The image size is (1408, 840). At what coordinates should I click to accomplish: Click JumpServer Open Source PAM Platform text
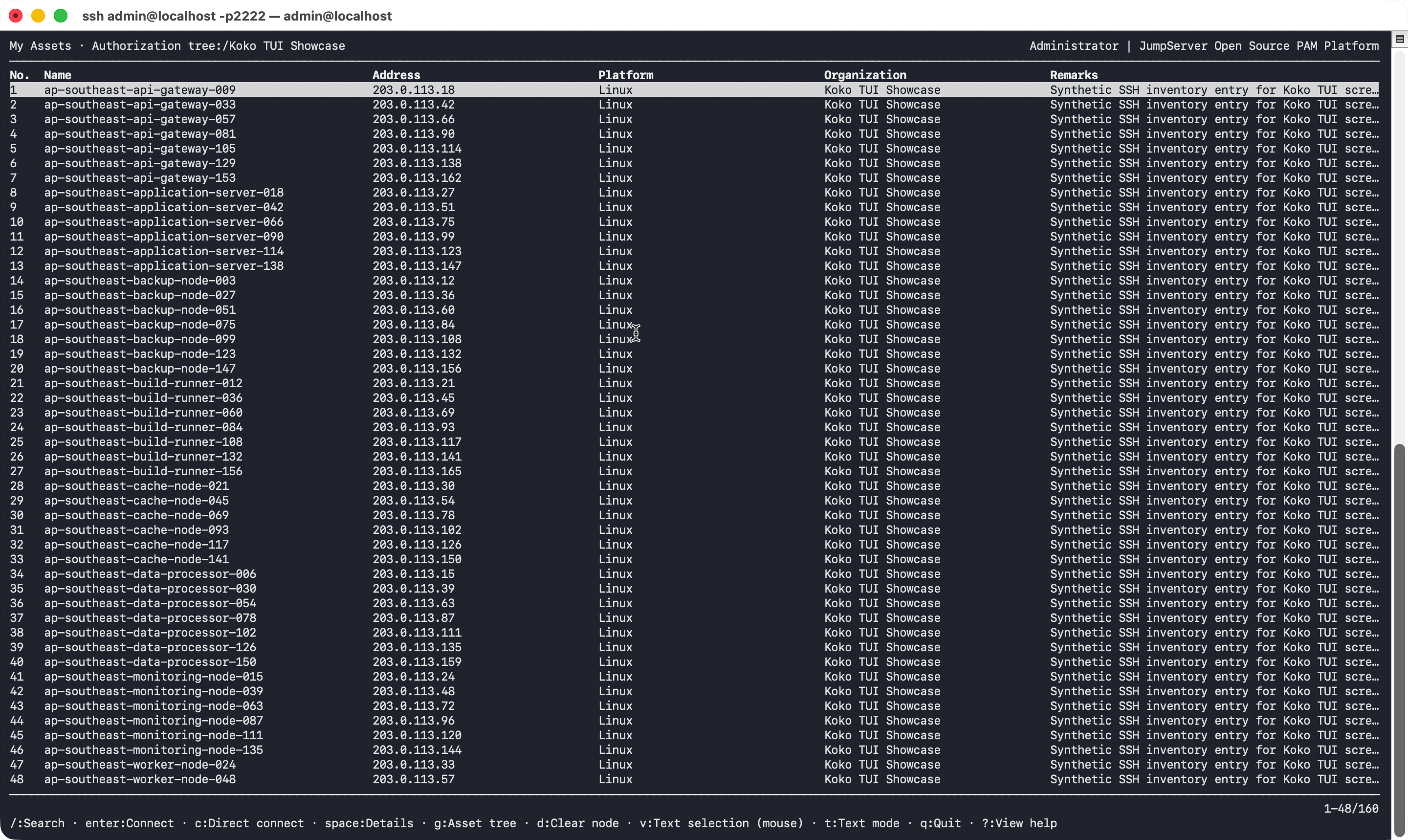click(1258, 46)
